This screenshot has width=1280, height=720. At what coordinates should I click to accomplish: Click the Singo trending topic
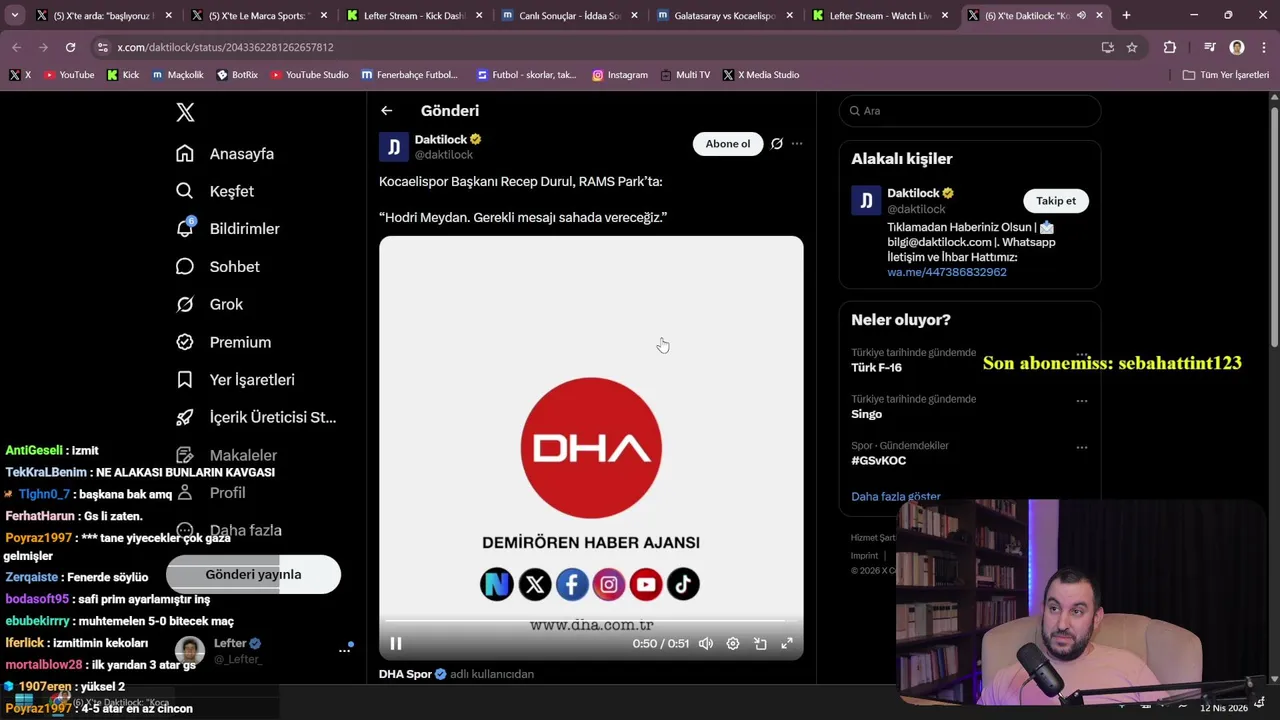tap(866, 414)
